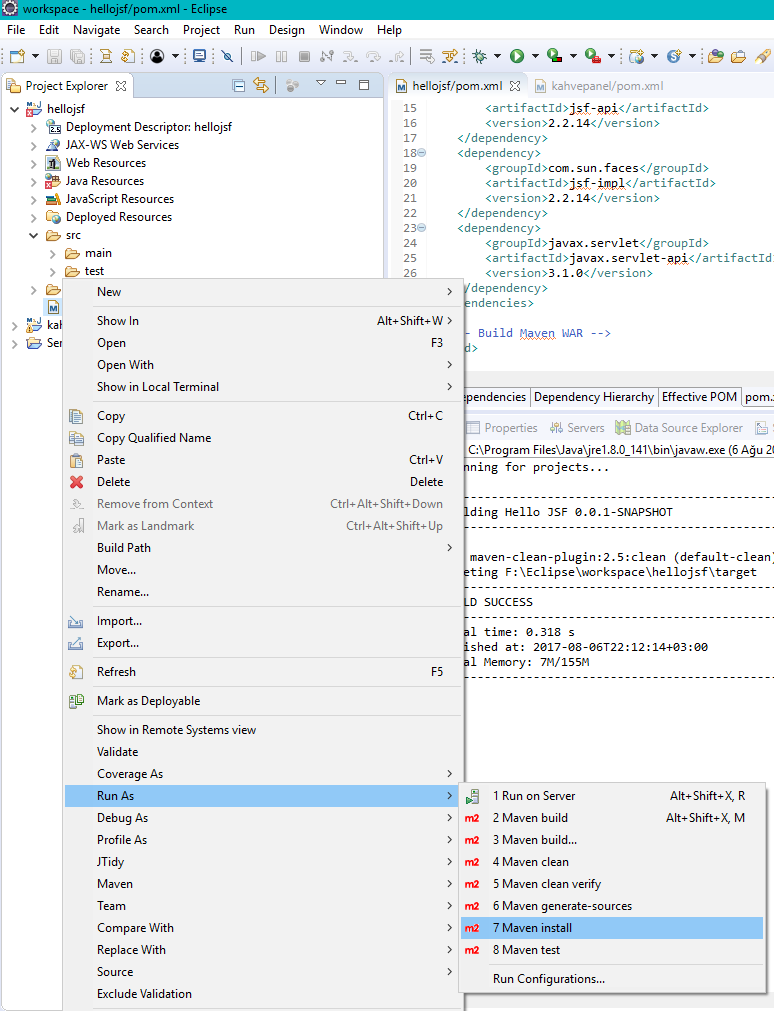Click the Skip All Breakpoints icon
774x1011 pixels.
[x=227, y=57]
